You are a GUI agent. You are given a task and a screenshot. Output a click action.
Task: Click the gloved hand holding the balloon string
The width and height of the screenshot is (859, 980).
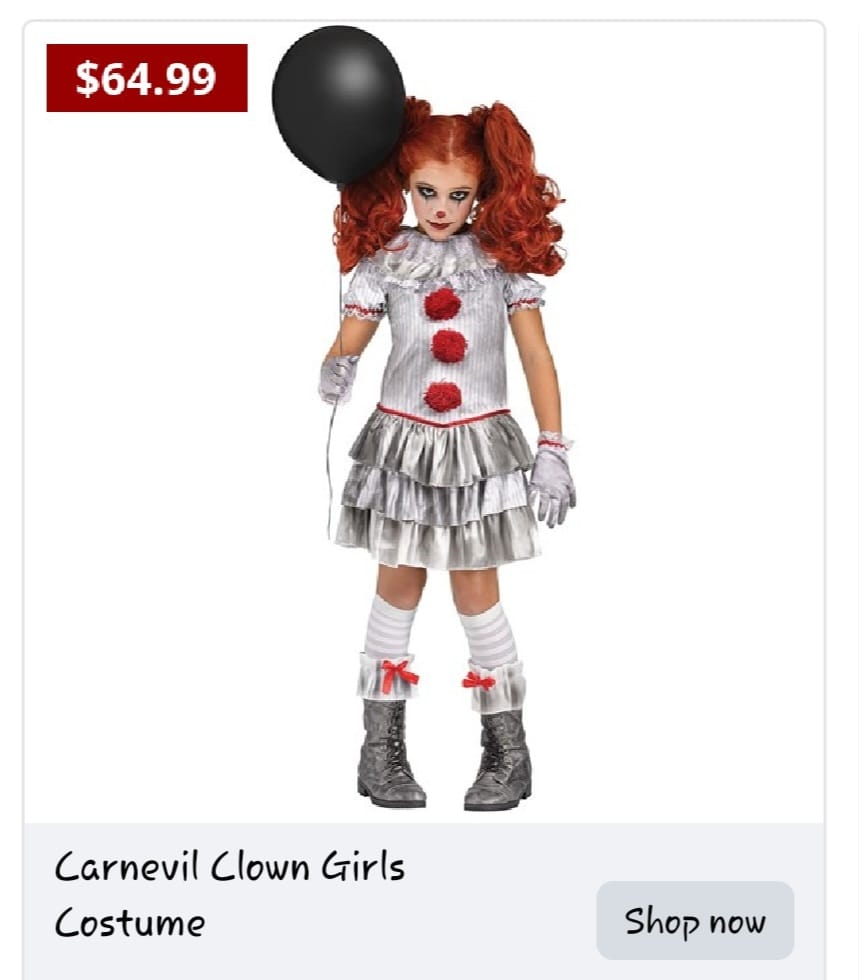point(336,378)
